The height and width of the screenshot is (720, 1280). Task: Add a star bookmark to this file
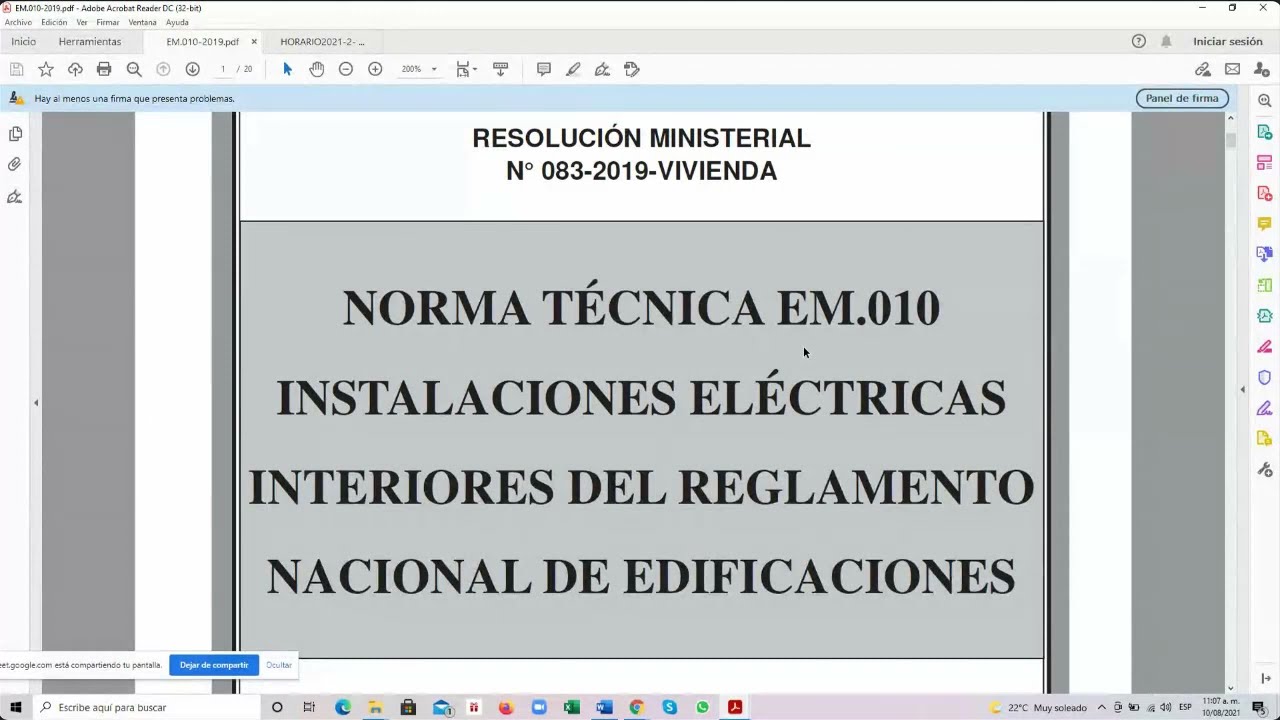pos(46,69)
